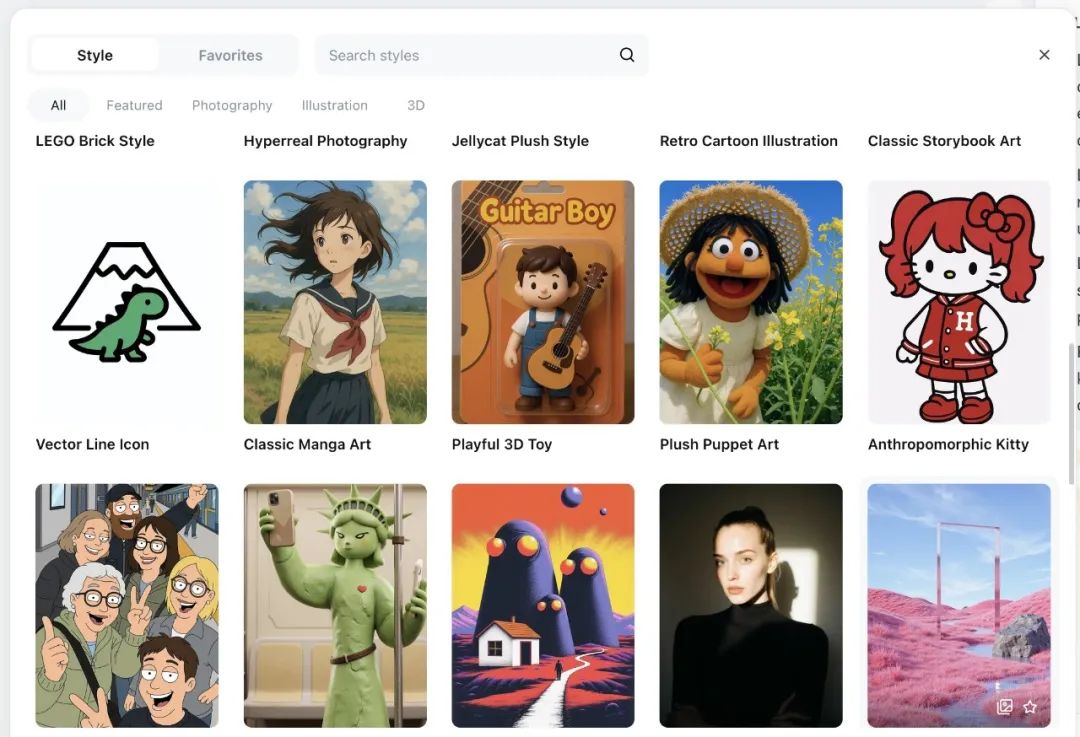The height and width of the screenshot is (737, 1080).
Task: Click the Jellycat Plush Style label
Action: coord(520,141)
